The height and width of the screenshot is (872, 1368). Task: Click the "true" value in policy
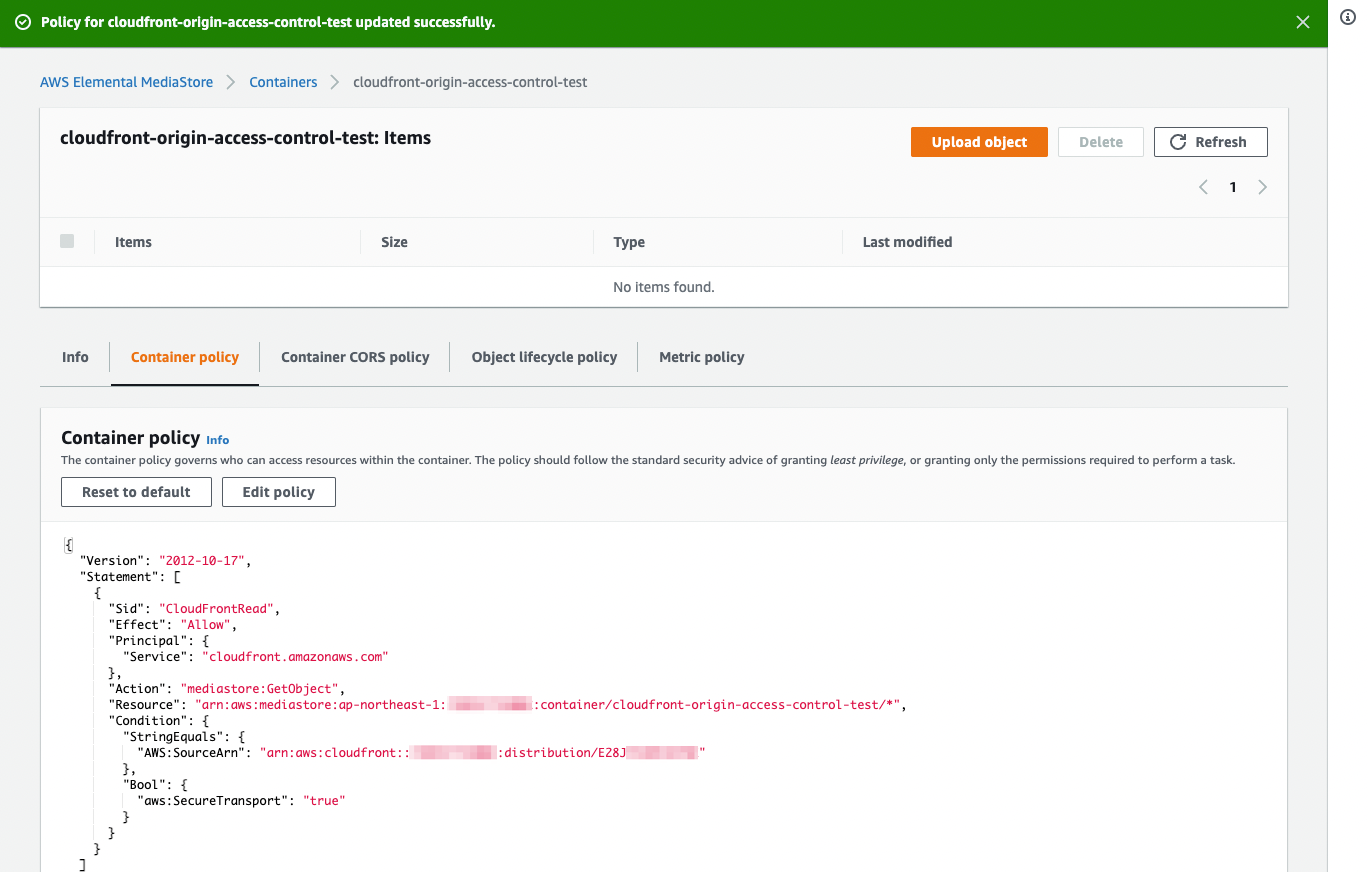324,801
